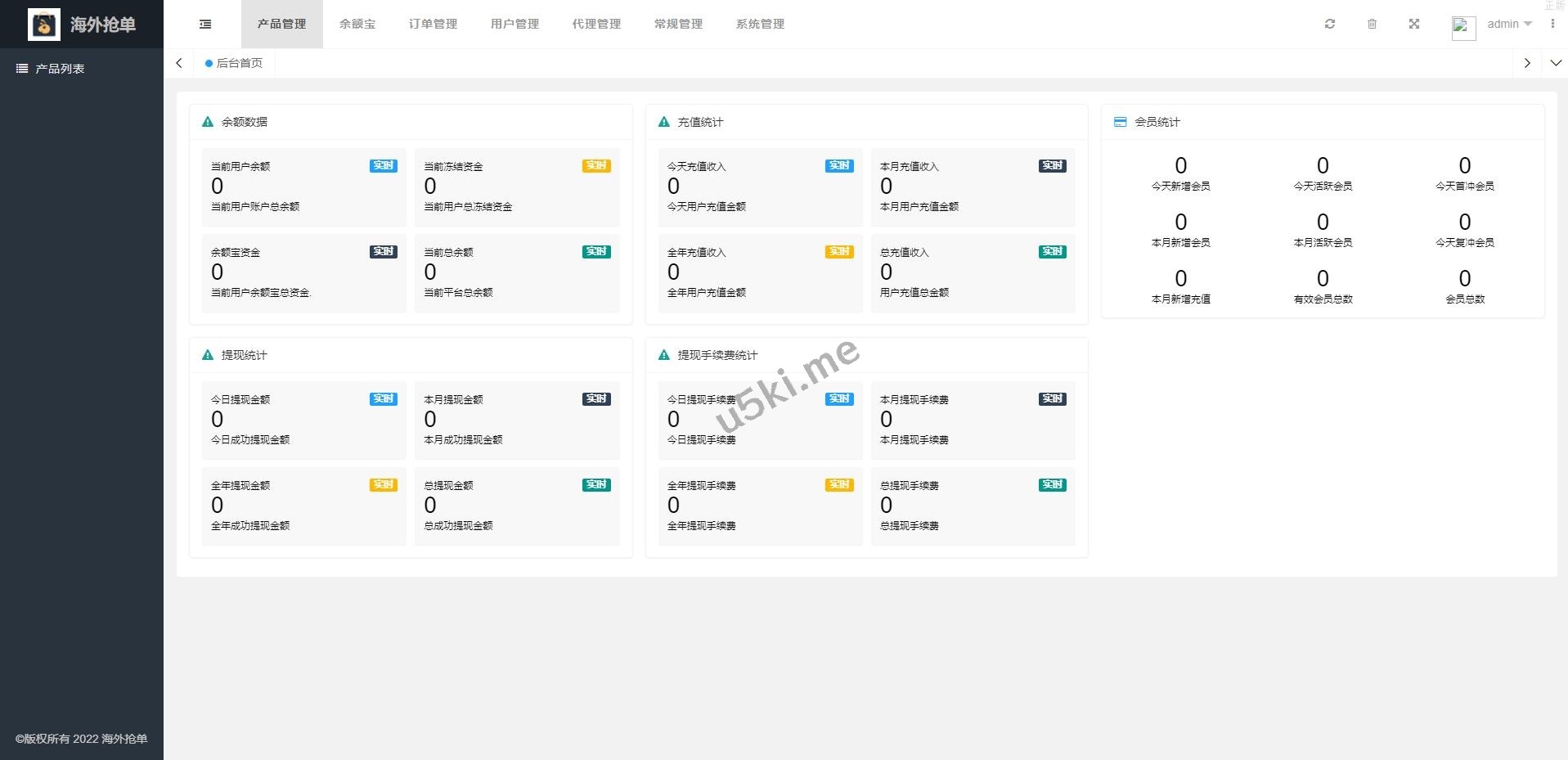
Task: Open the admin user dropdown
Action: coord(1509,25)
